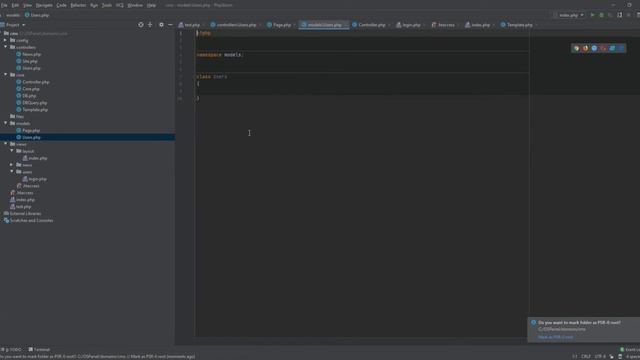Select Scratches and Consoles node

pos(28,220)
